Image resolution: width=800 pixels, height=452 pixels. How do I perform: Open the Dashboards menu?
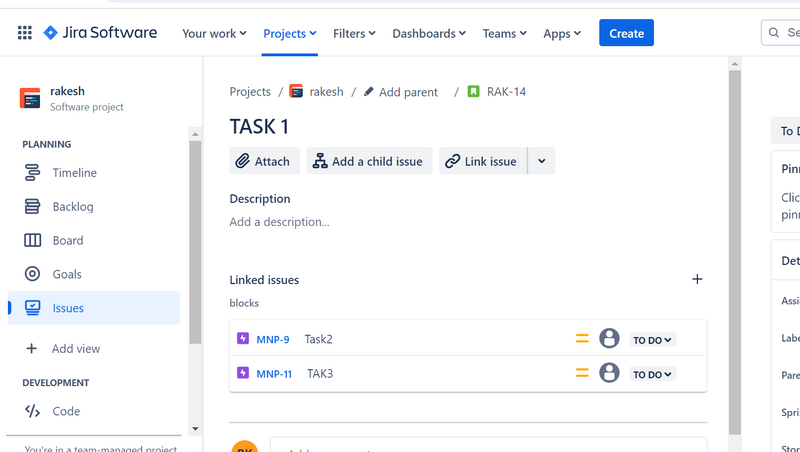coord(429,33)
